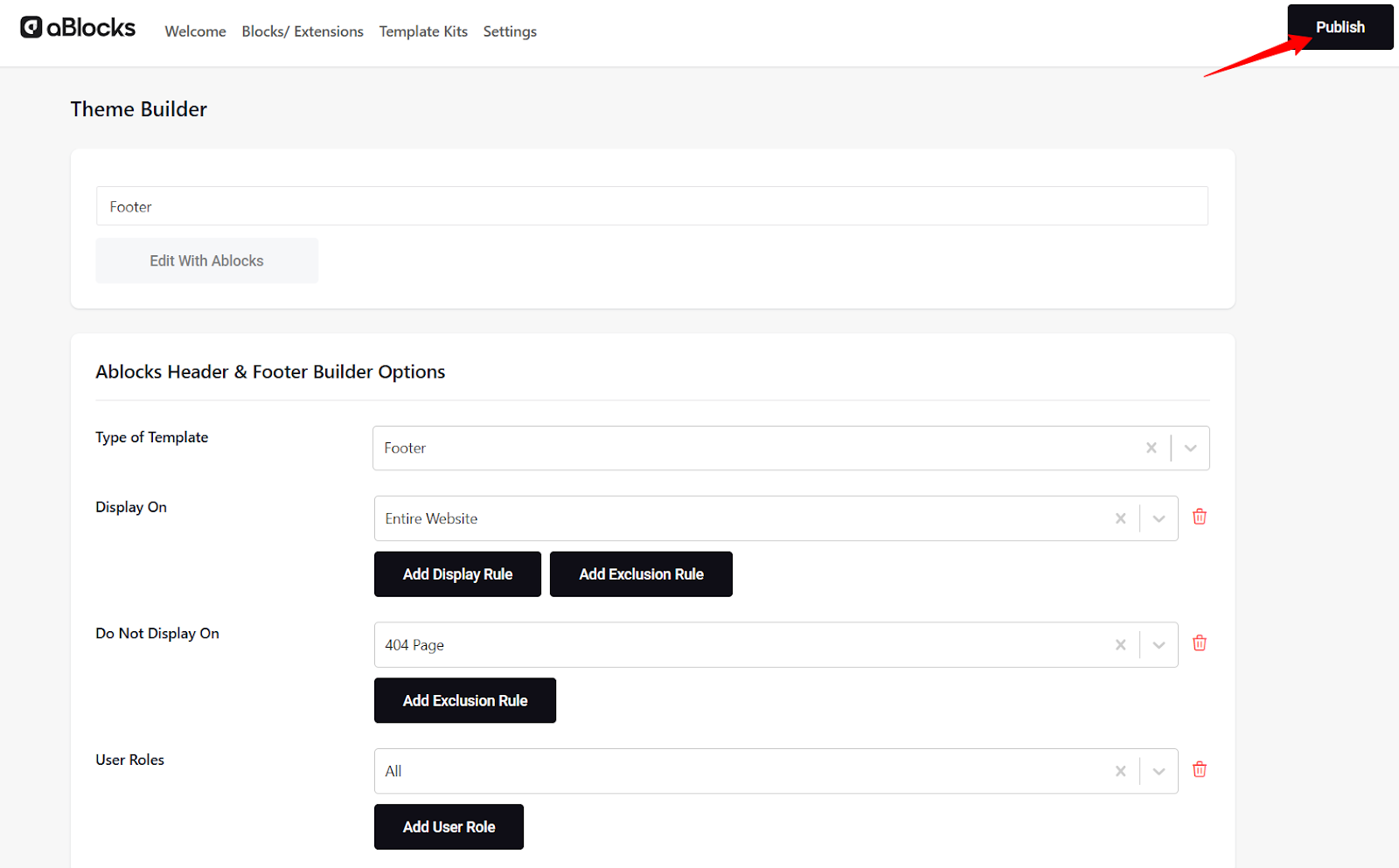1399x868 pixels.
Task: Expand the Do Not Display On dropdown
Action: tap(1159, 645)
